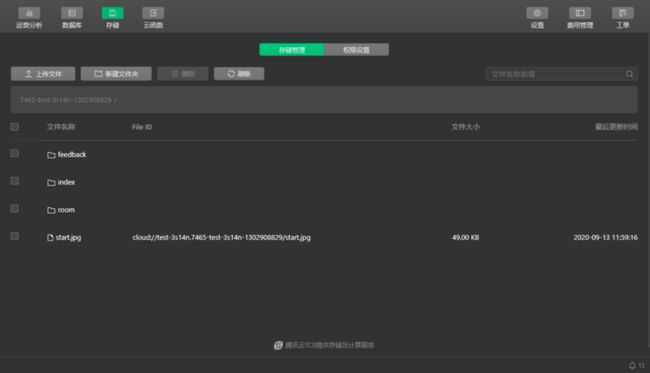Screen dimensions: 650x373
Task: Click the File ID cloud://test-3s14n... start.jpg
Action: (221, 237)
